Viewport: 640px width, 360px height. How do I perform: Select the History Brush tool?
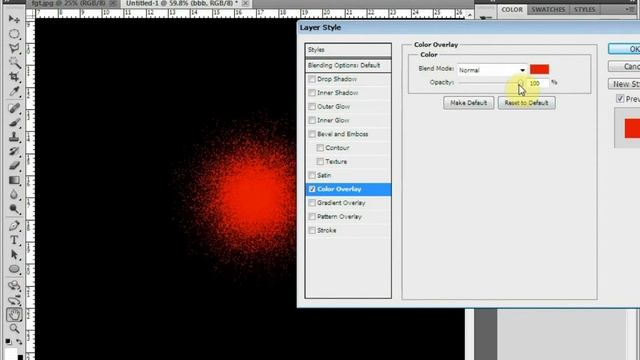(14, 151)
